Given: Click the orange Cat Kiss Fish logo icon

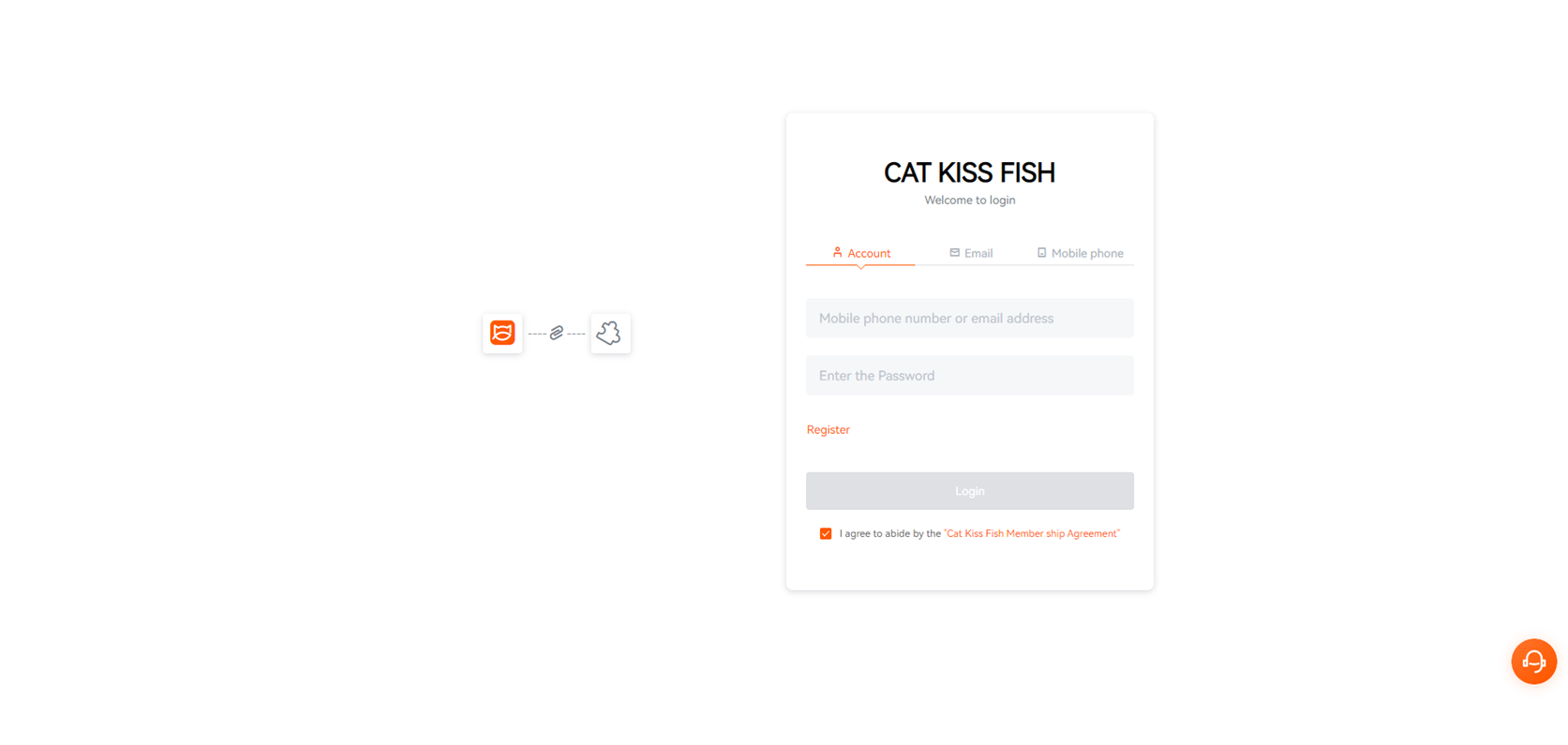Looking at the screenshot, I should [502, 333].
